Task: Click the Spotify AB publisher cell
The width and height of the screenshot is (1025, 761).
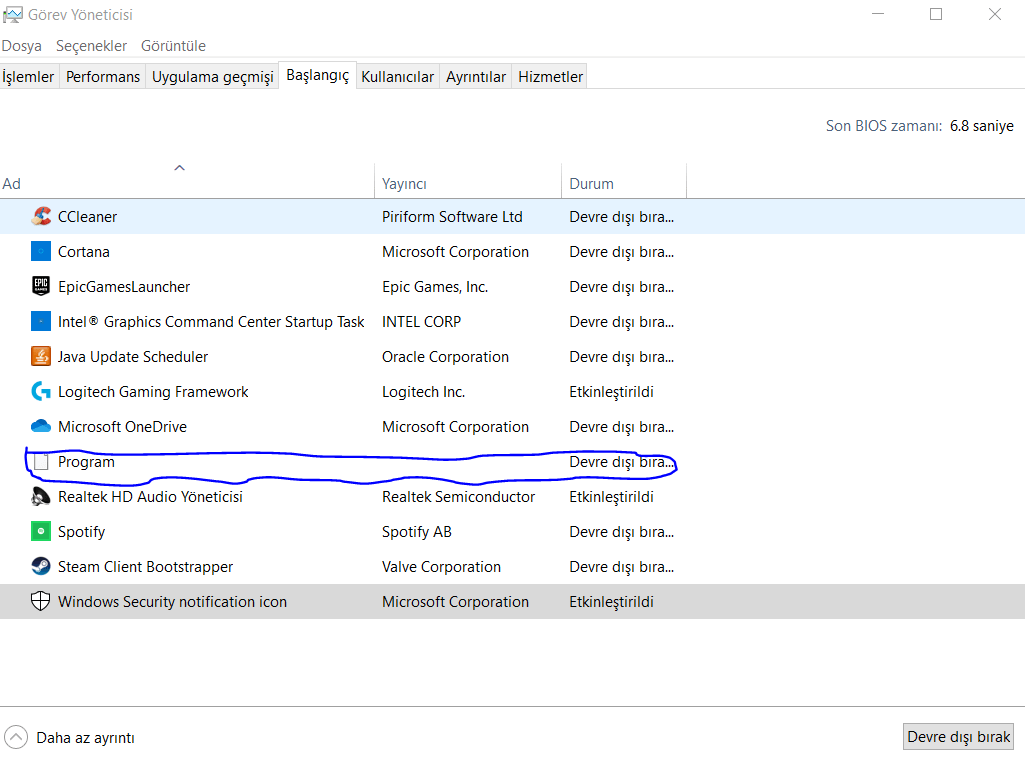Action: pyautogui.click(x=416, y=532)
